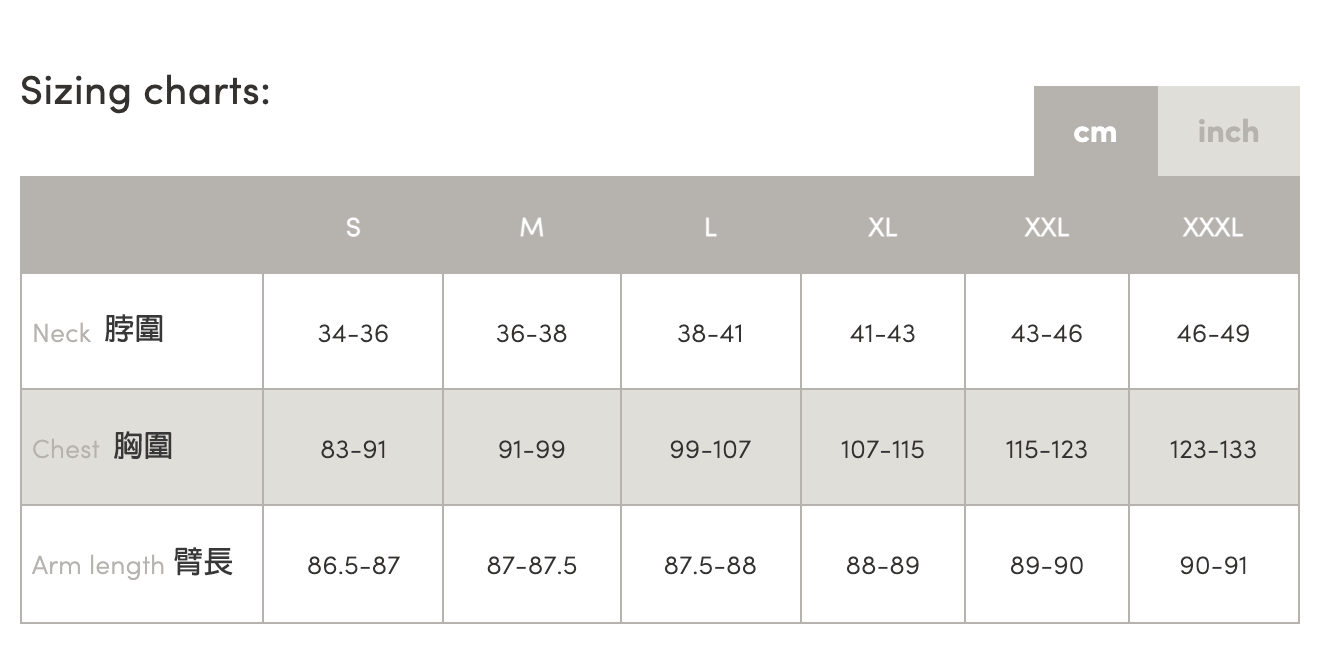Screen dimensions: 1328x650
Task: Click the Neck row label
Action: click(x=98, y=331)
